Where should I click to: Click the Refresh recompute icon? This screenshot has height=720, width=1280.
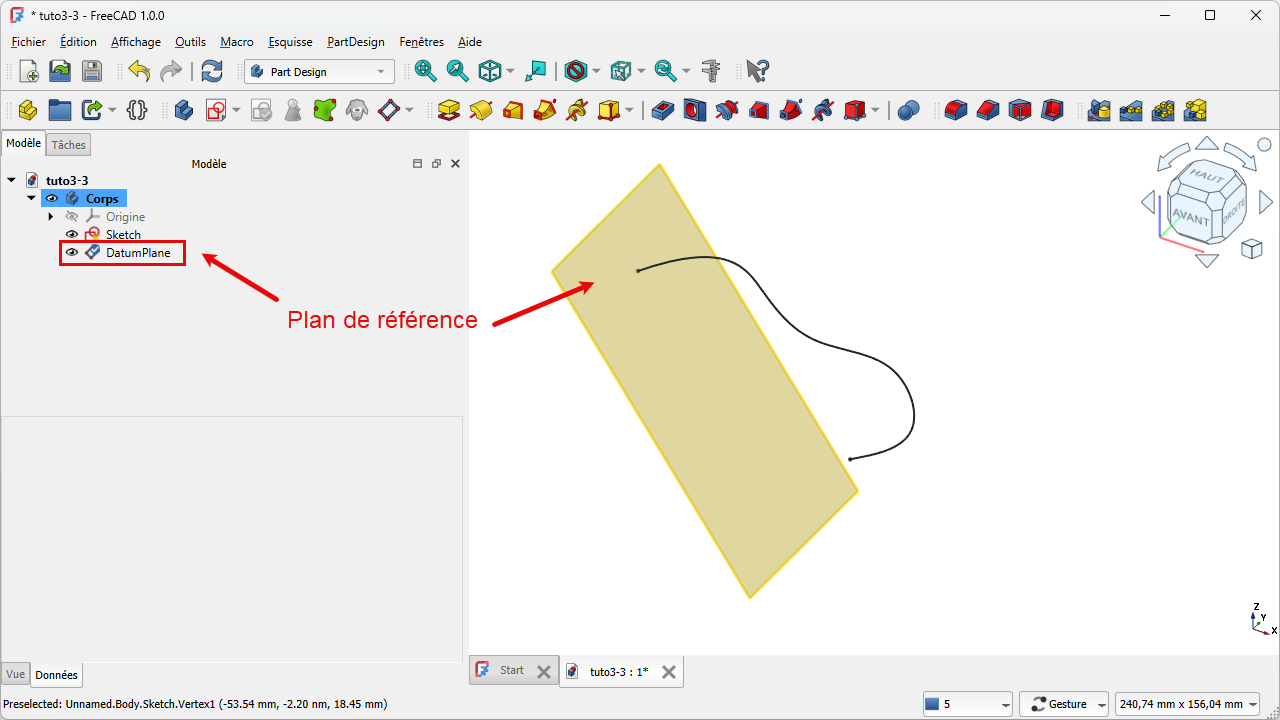click(x=212, y=71)
